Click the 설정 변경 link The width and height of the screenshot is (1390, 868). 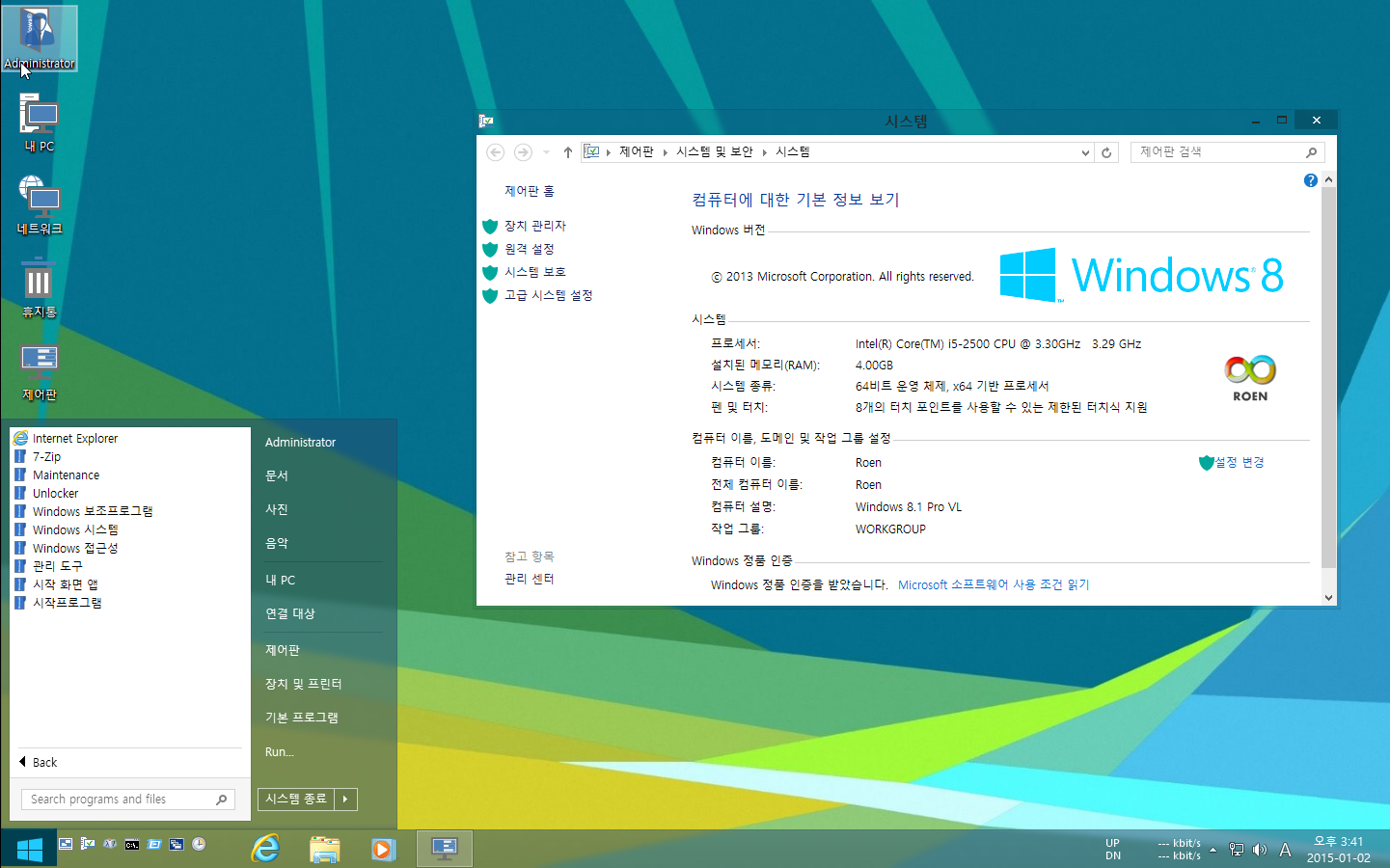pos(1240,463)
